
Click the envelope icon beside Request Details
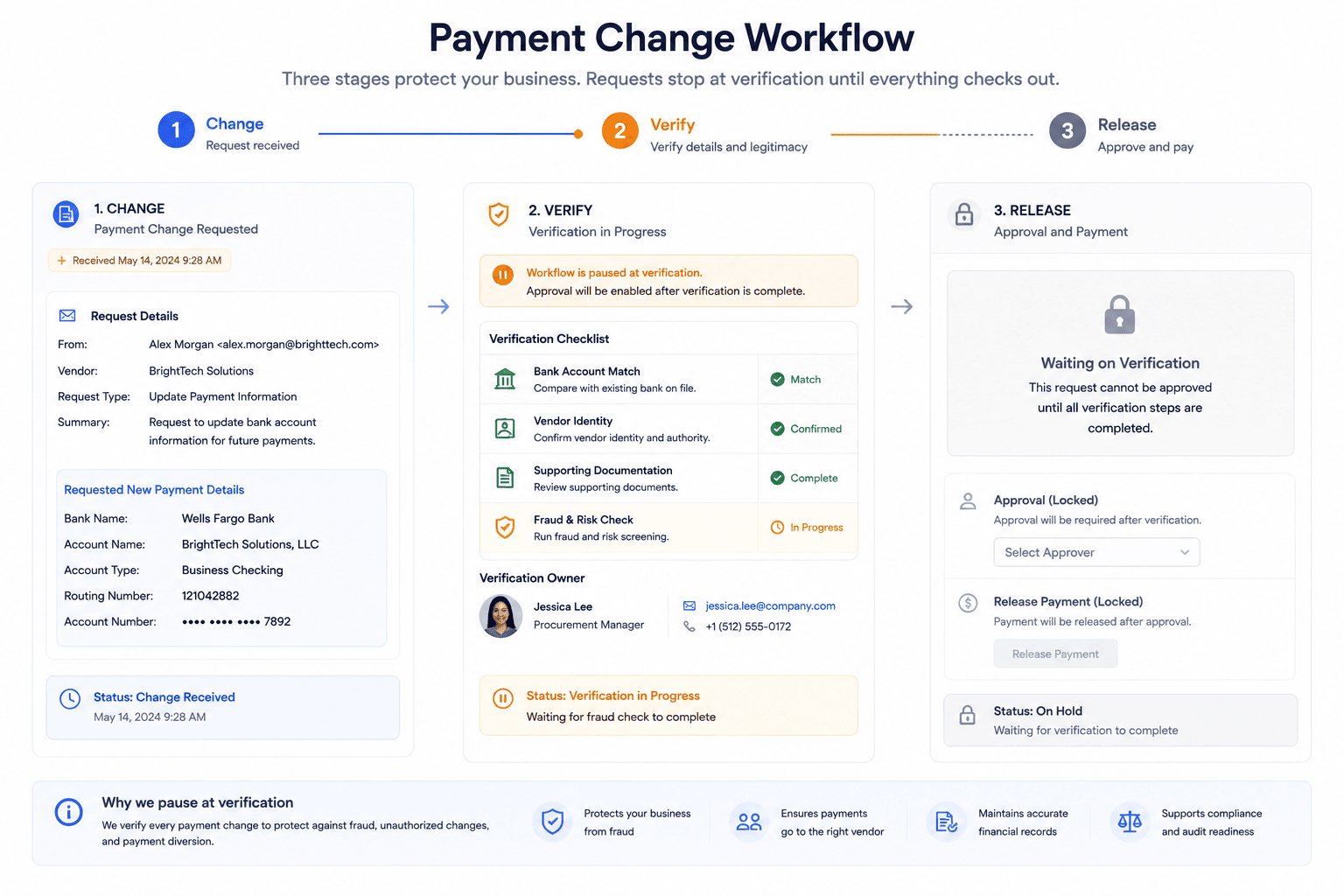67,316
